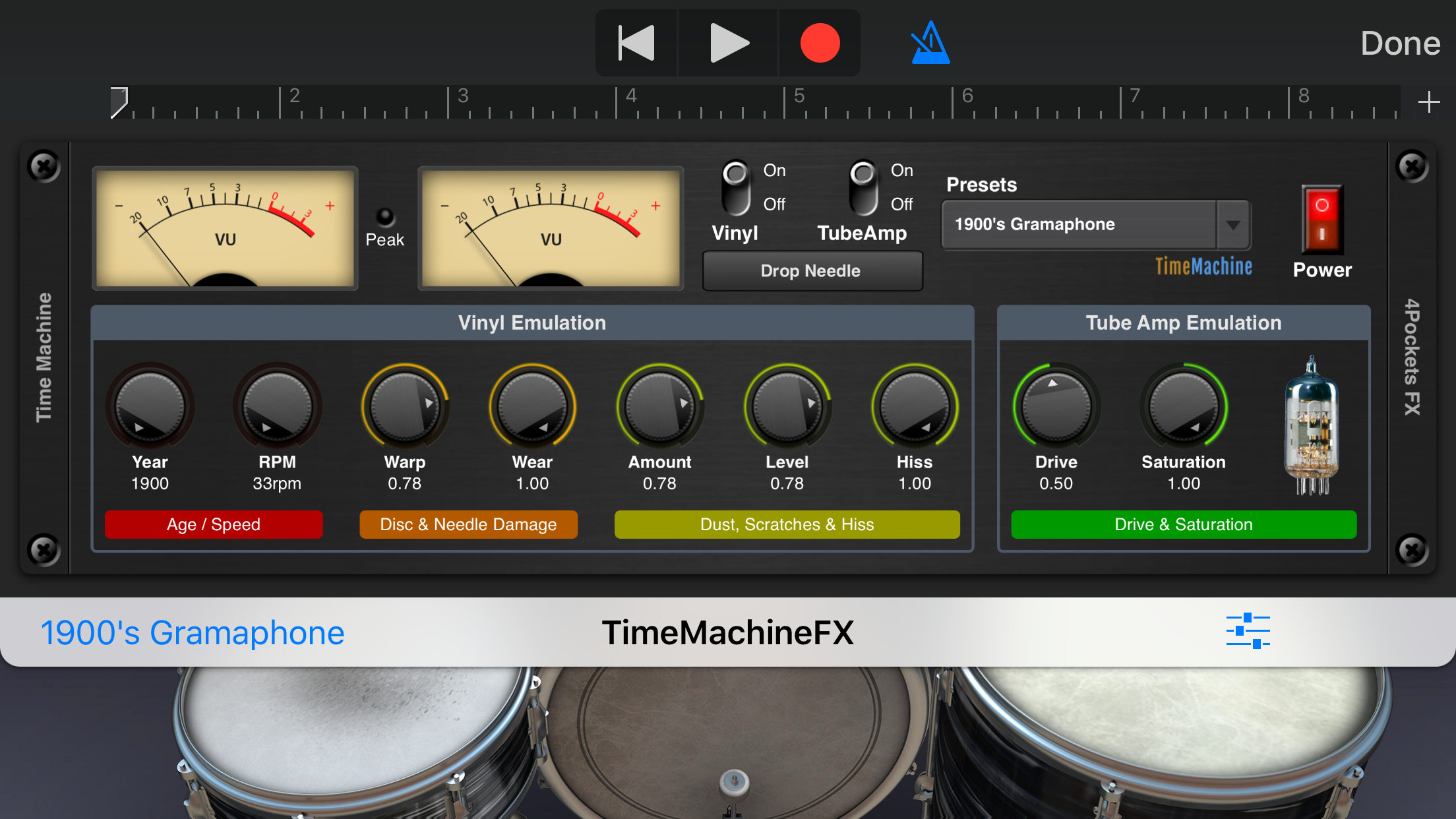
Task: Click the left VU meter
Action: point(225,228)
